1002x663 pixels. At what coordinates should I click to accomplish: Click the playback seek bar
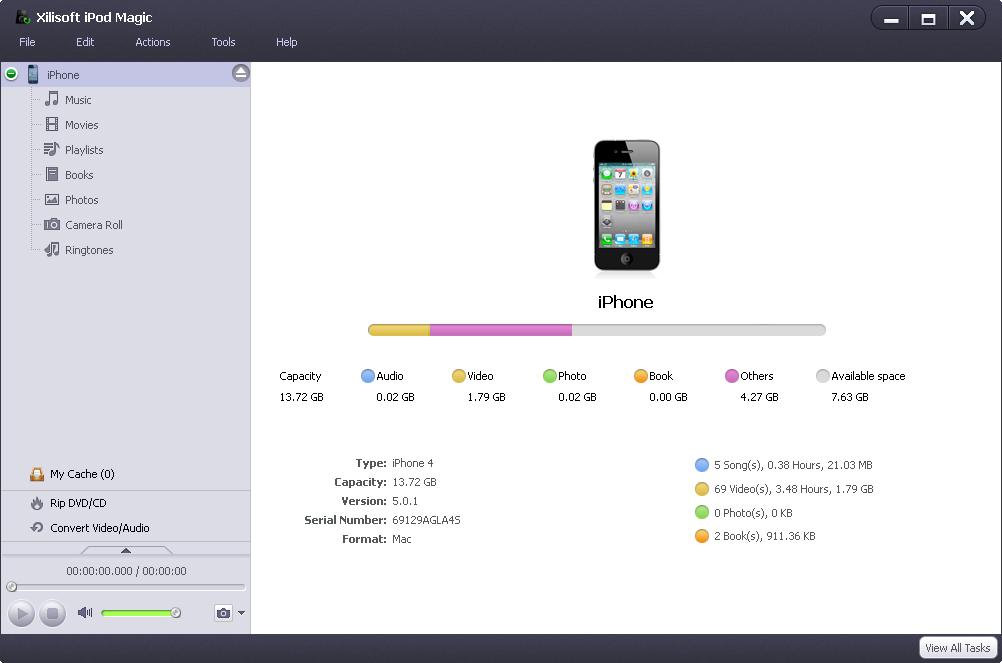point(126,586)
